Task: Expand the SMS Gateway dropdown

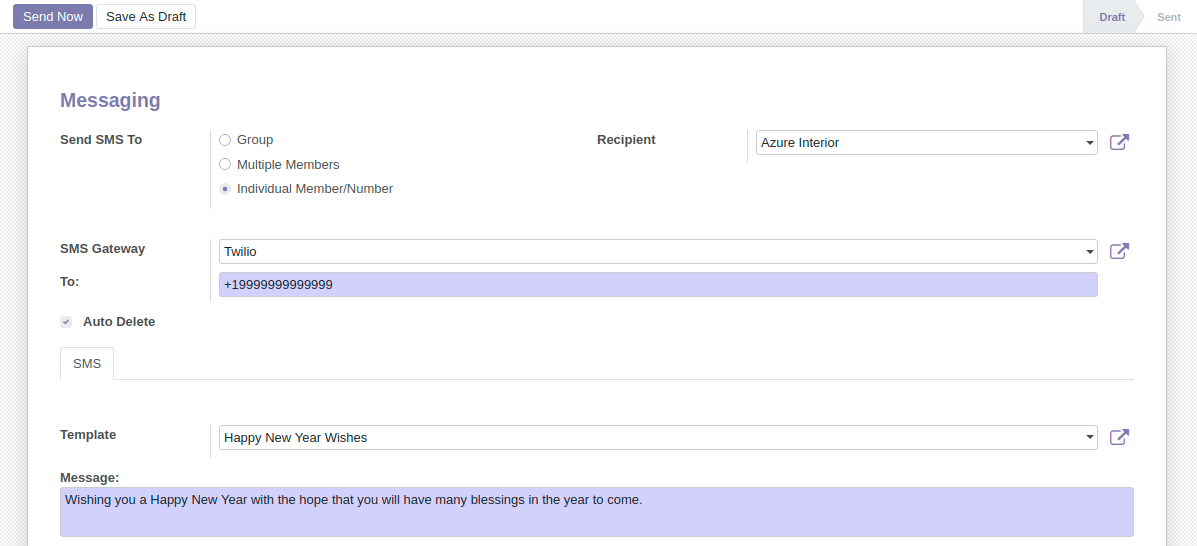Action: point(1089,252)
